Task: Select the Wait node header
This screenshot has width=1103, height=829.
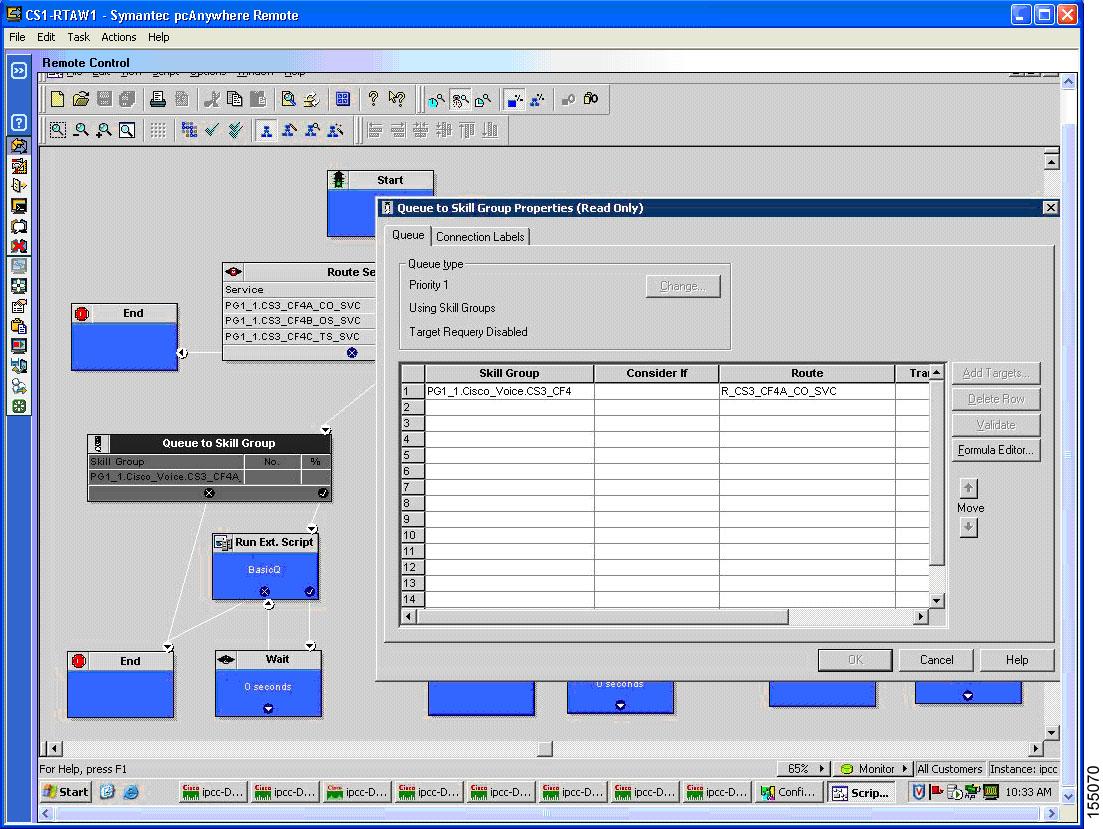Action: pos(268,659)
